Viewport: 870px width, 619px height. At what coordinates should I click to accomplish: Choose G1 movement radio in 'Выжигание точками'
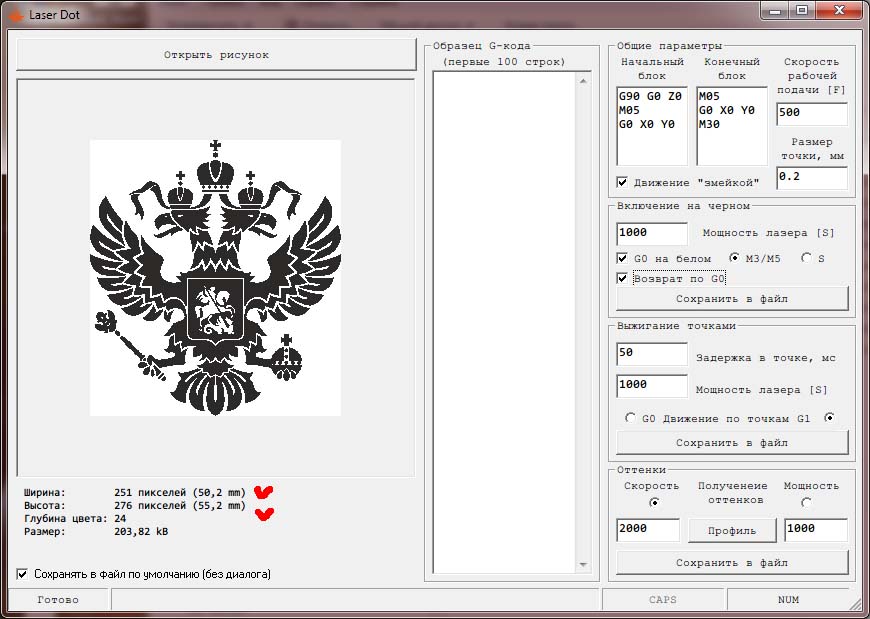pos(829,418)
